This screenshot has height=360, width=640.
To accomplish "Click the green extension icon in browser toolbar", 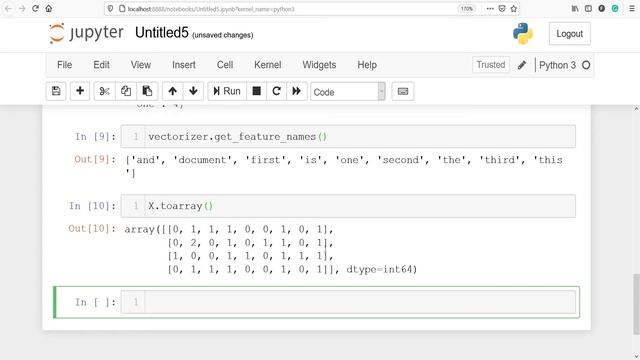I will point(615,9).
